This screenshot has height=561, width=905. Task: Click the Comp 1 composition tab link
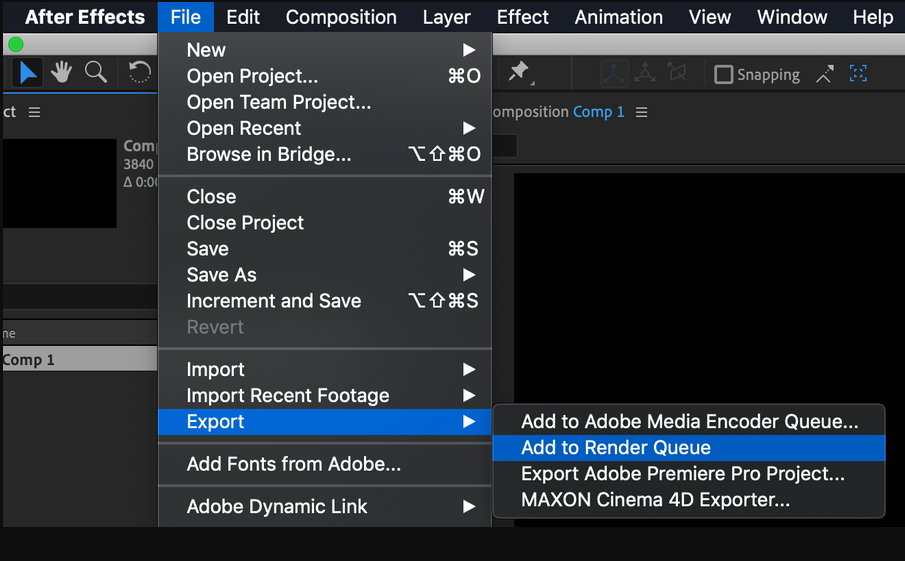tap(598, 112)
